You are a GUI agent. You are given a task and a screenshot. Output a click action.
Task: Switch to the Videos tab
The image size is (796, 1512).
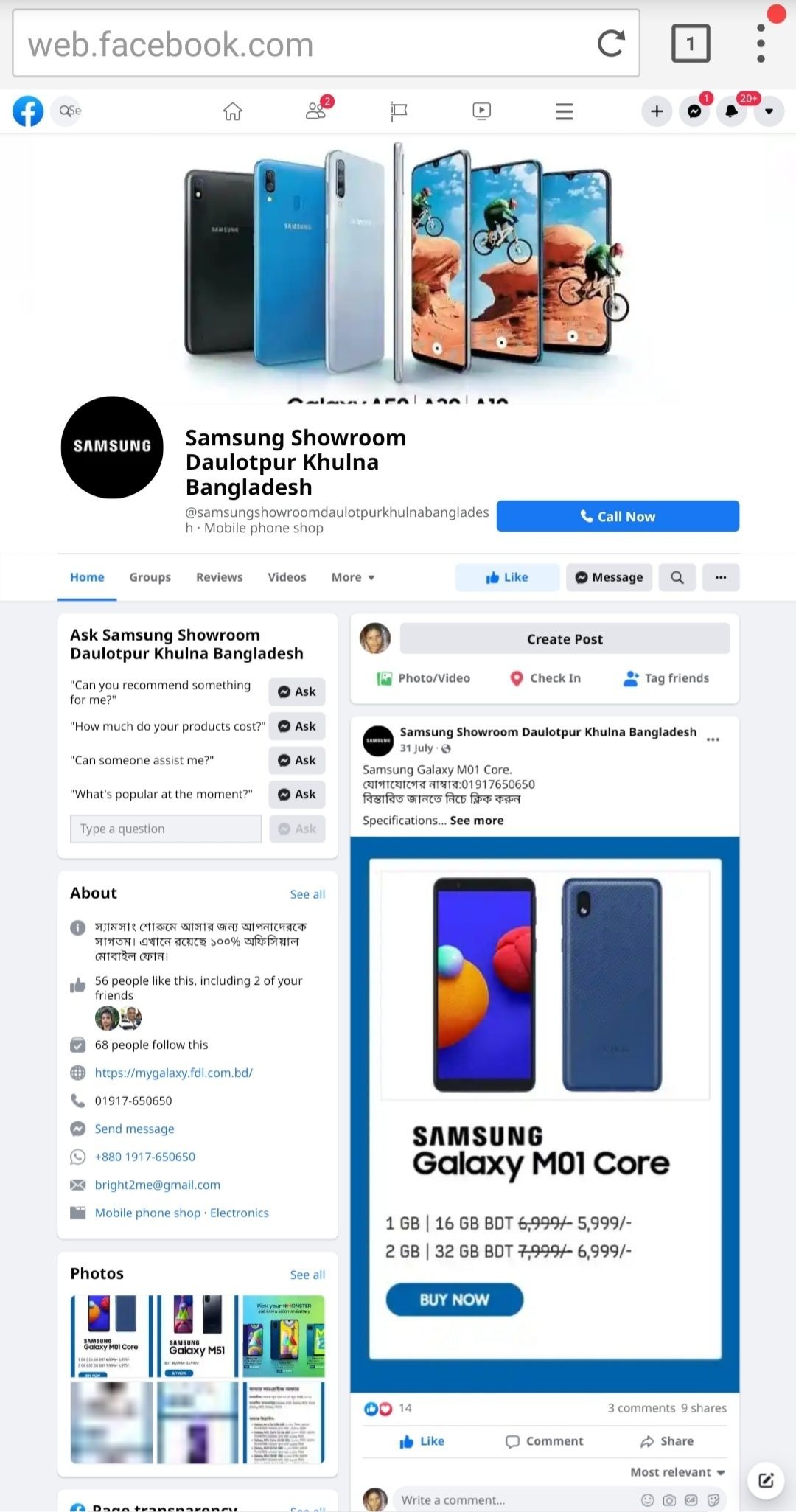point(287,577)
